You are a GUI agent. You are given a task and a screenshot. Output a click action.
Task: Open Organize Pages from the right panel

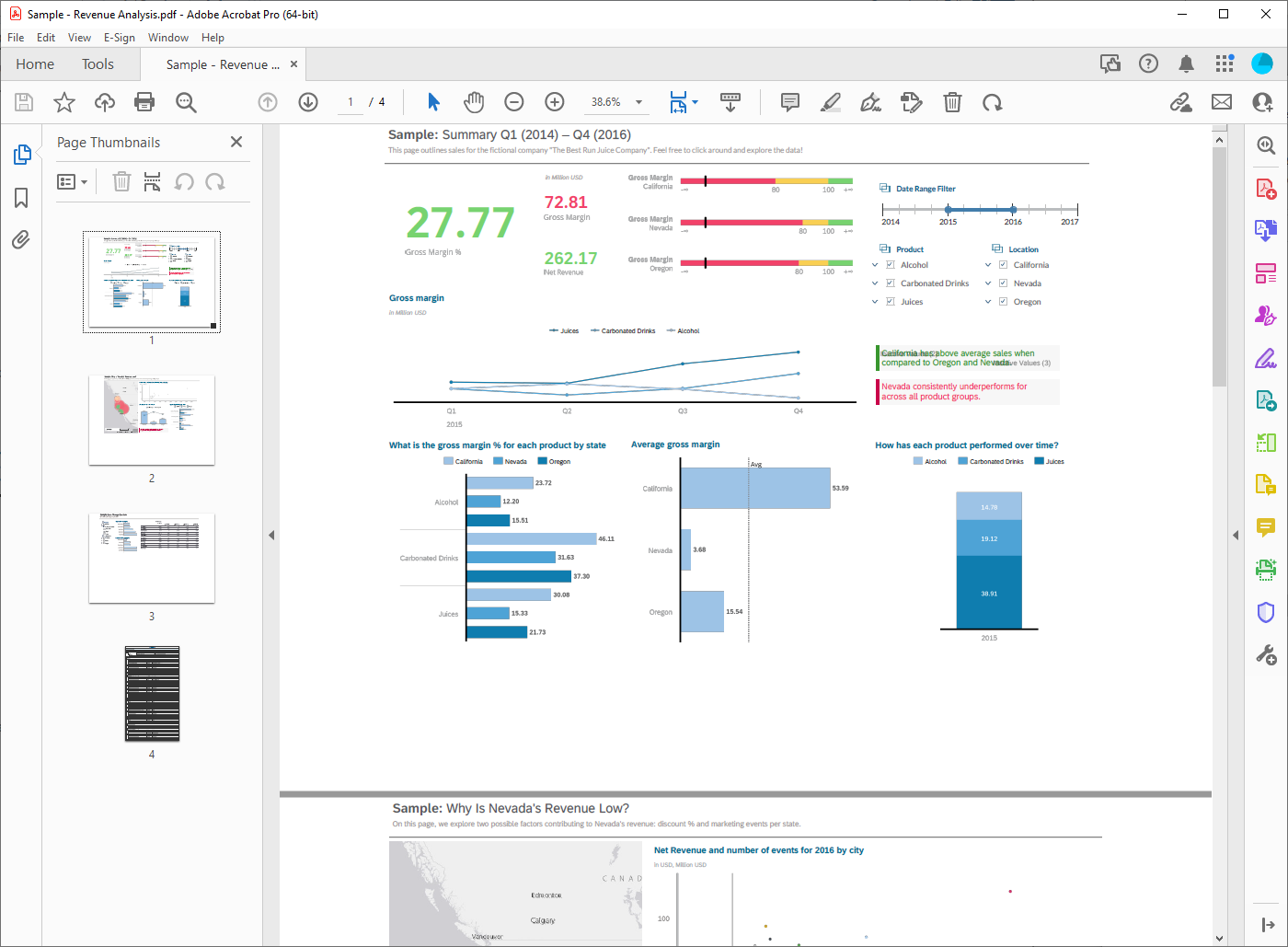click(x=1265, y=273)
